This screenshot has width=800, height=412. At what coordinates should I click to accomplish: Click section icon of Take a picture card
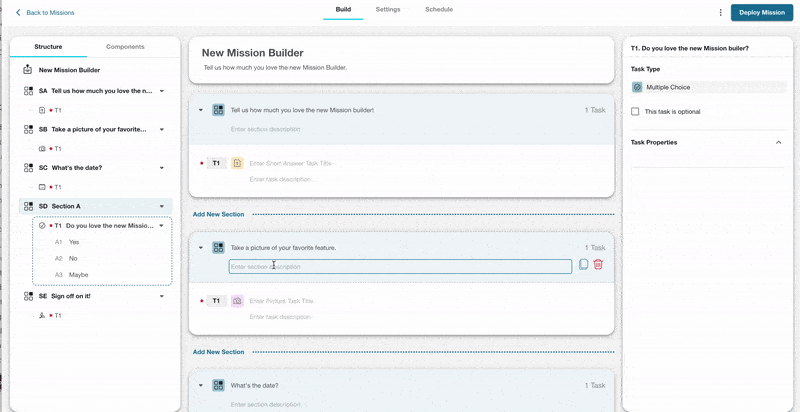(x=218, y=248)
